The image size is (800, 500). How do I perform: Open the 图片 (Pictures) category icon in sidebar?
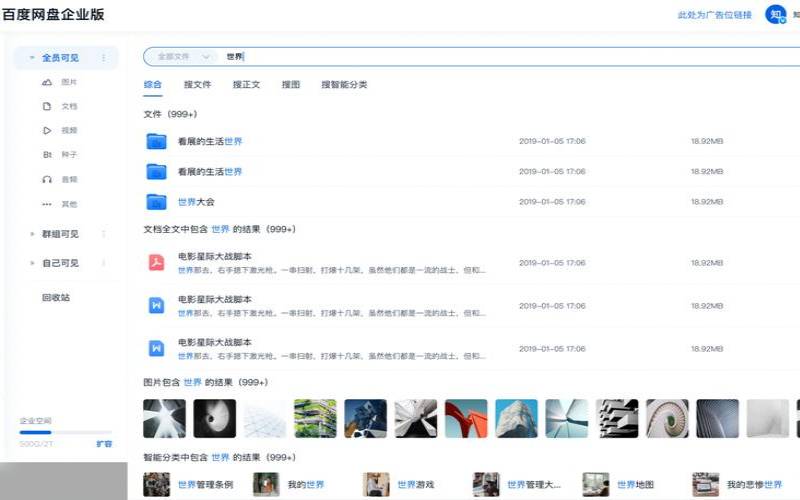(x=47, y=82)
